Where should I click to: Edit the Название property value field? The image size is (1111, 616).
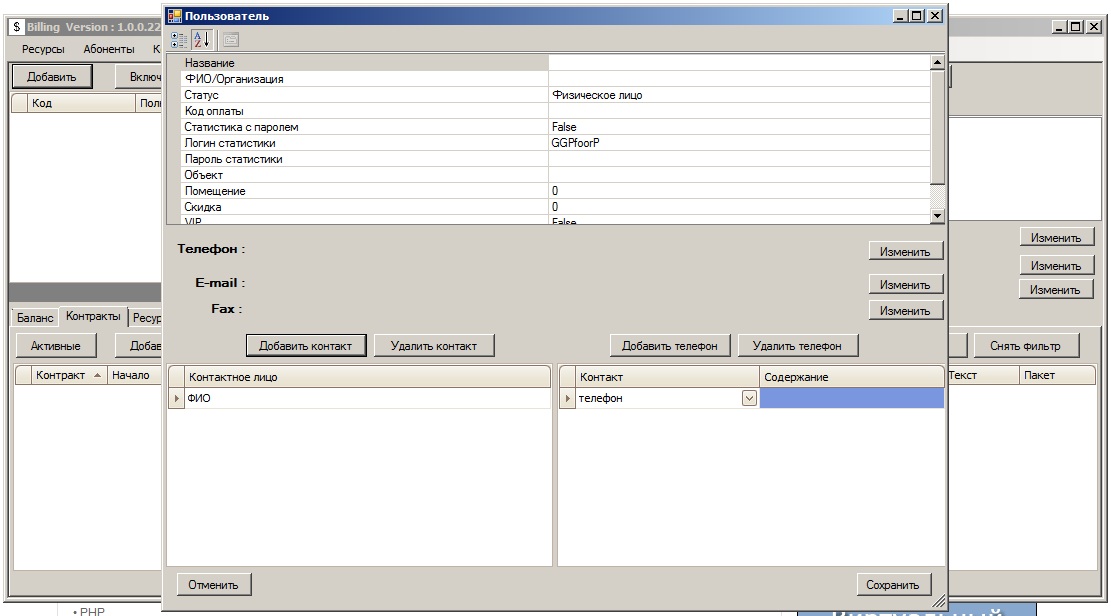click(x=739, y=62)
